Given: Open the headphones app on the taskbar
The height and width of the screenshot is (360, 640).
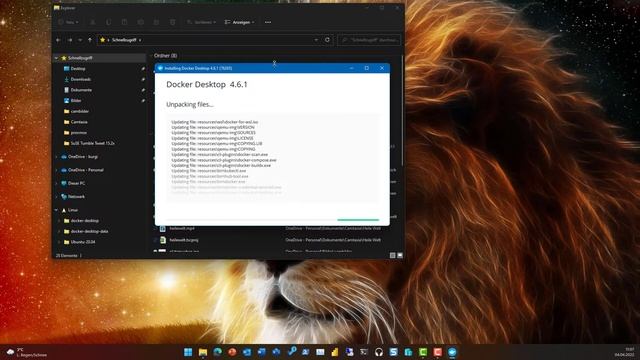Looking at the screenshot, I should (x=379, y=352).
